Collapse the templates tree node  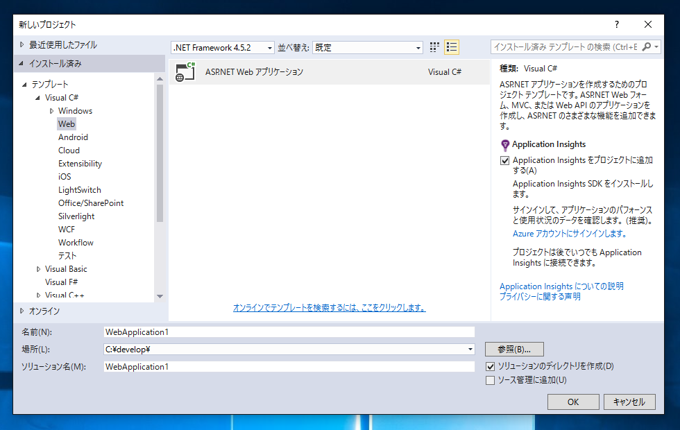[24, 85]
